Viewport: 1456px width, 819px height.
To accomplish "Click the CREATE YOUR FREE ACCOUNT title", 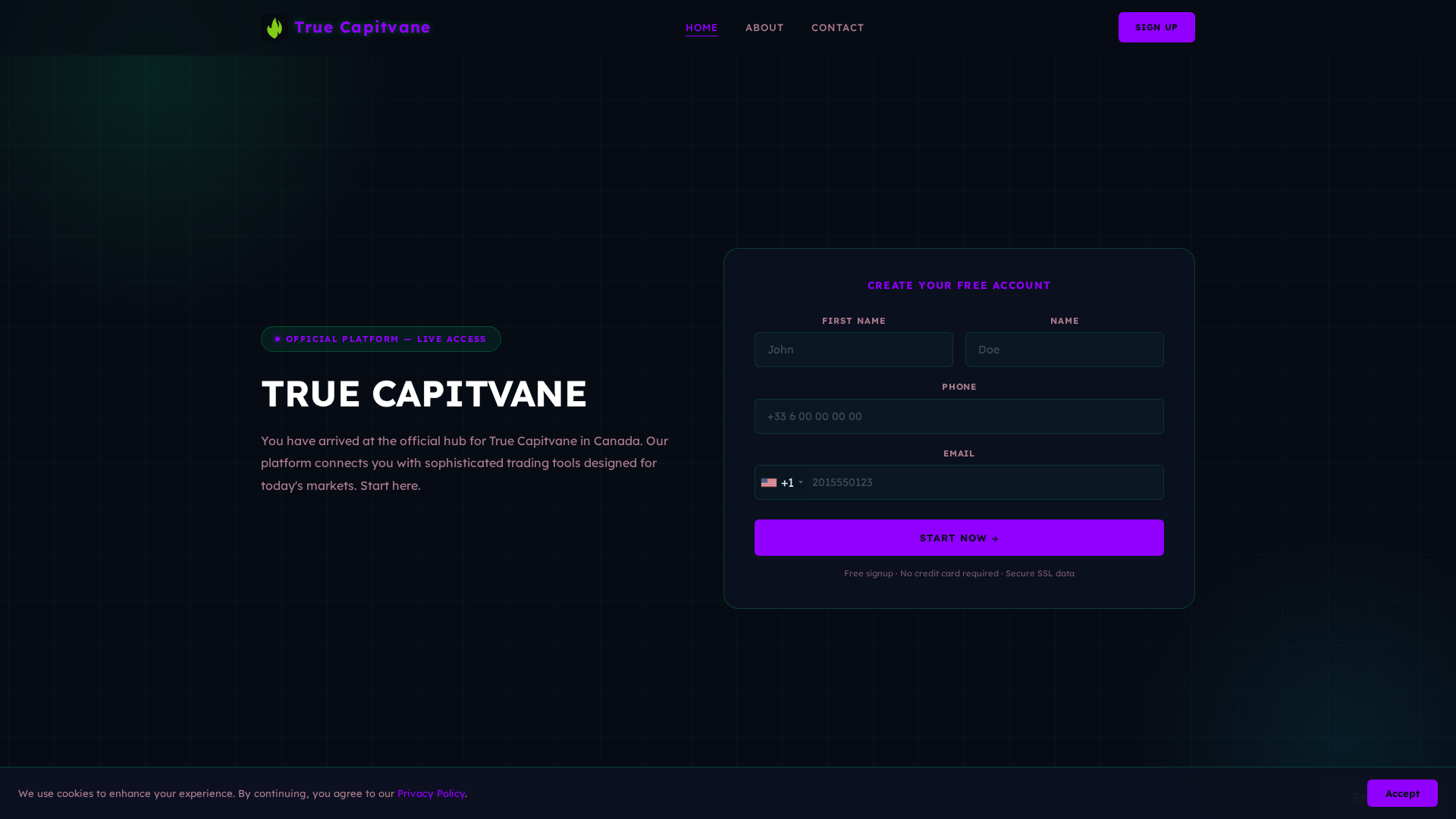I will (x=959, y=285).
